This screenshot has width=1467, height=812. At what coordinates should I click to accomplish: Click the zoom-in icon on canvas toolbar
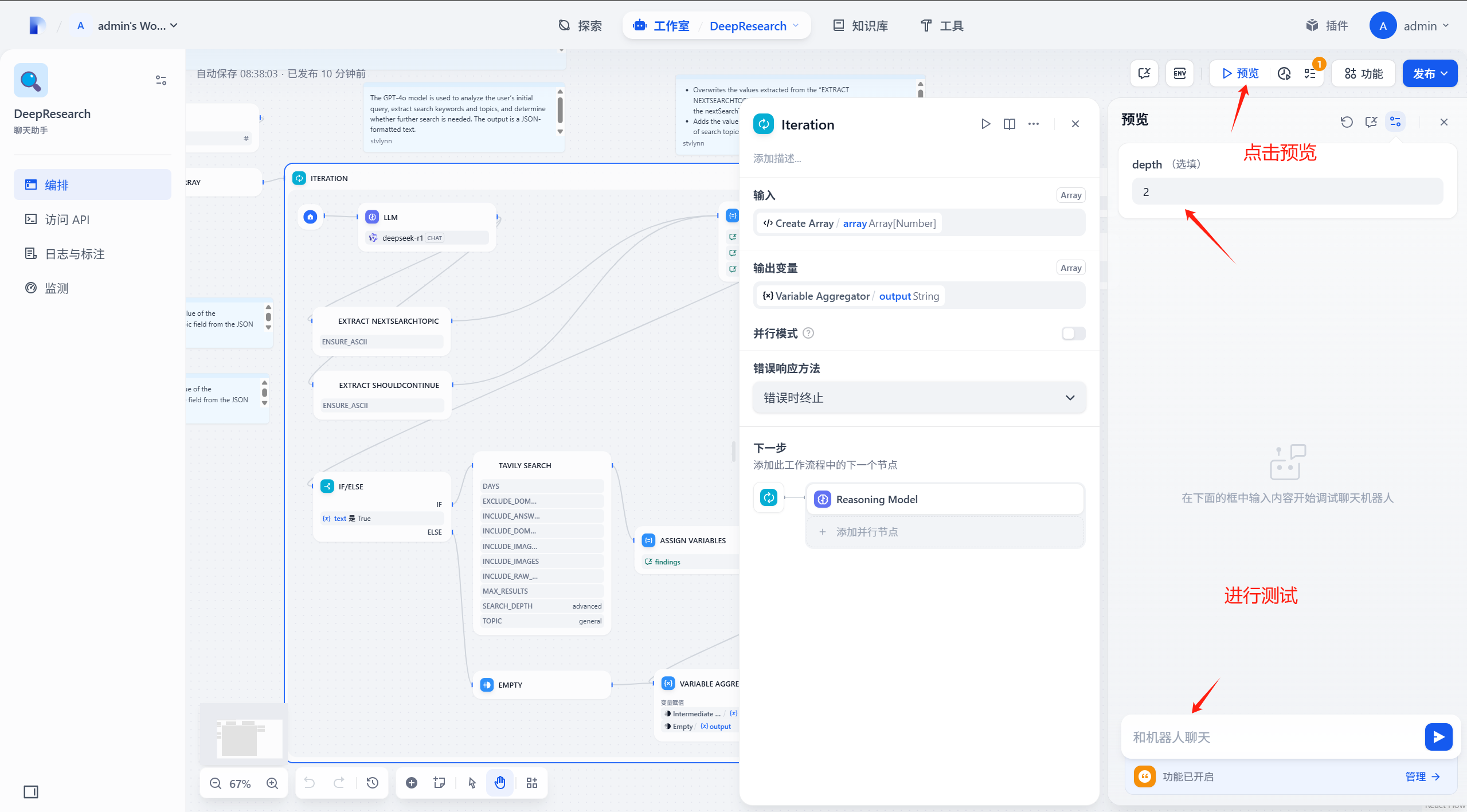pyautogui.click(x=274, y=783)
